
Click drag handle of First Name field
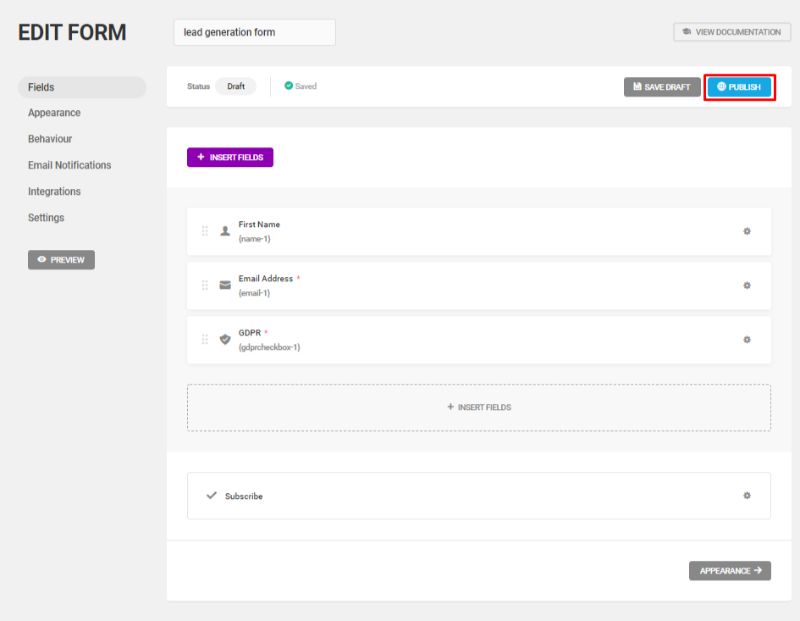(x=205, y=231)
